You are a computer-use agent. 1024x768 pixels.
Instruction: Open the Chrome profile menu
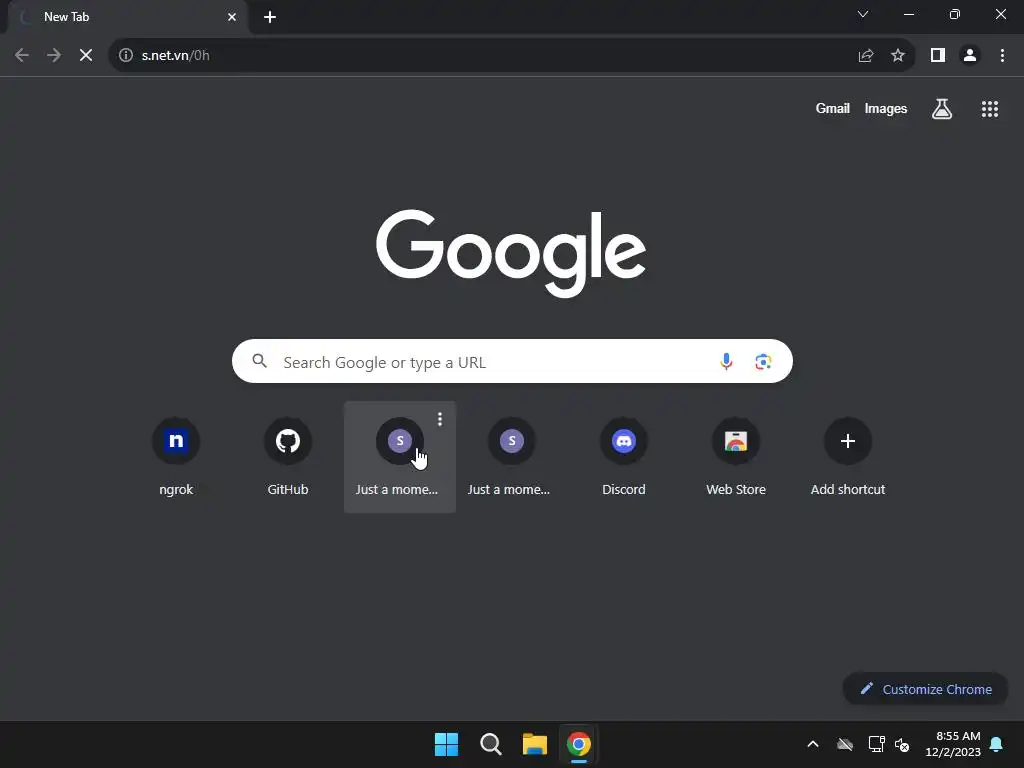point(970,56)
